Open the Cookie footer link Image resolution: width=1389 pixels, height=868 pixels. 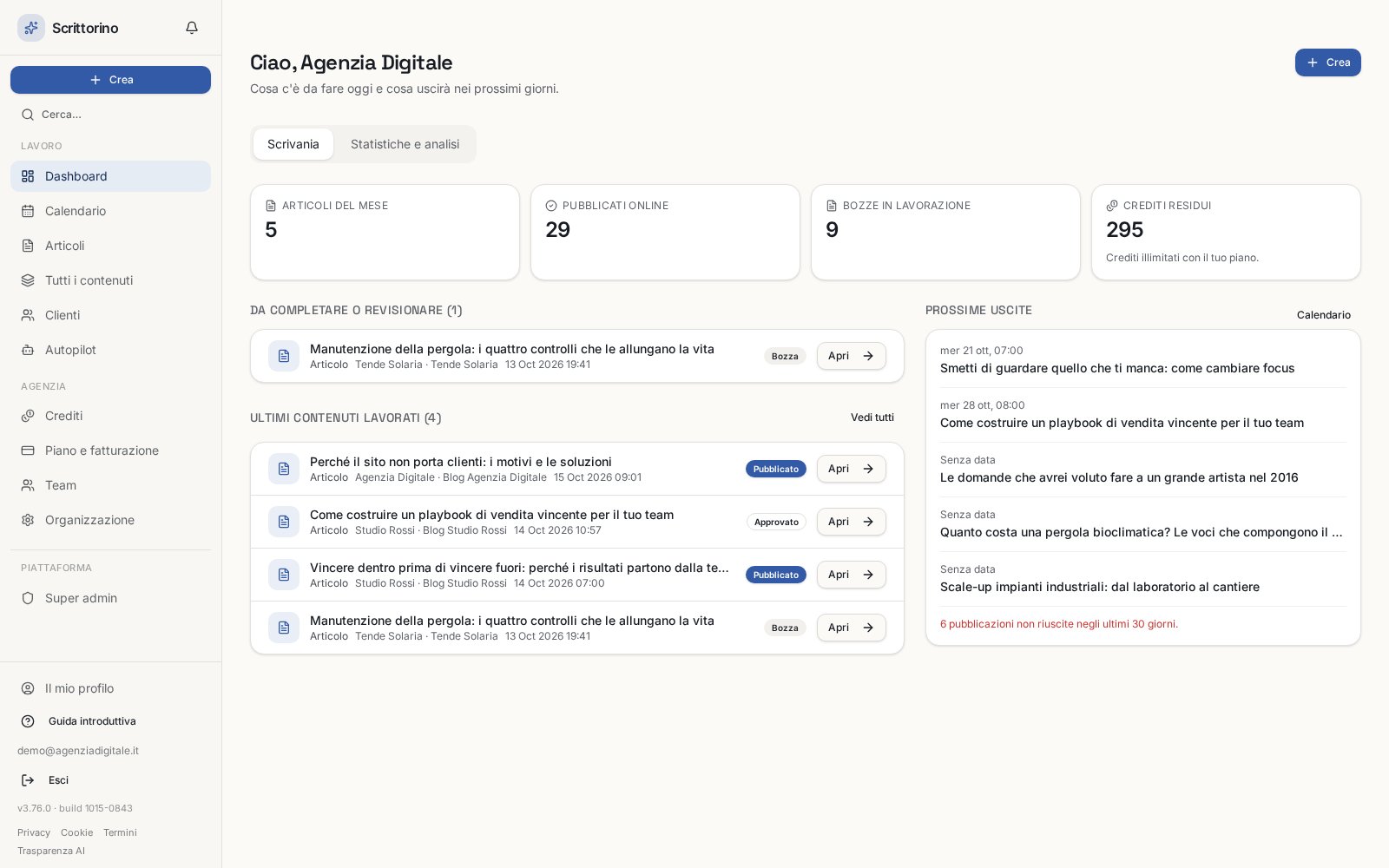(x=76, y=832)
